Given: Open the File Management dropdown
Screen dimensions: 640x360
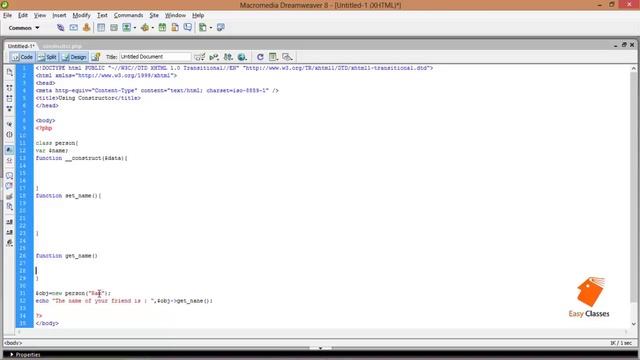Looking at the screenshot, I should click(x=228, y=57).
